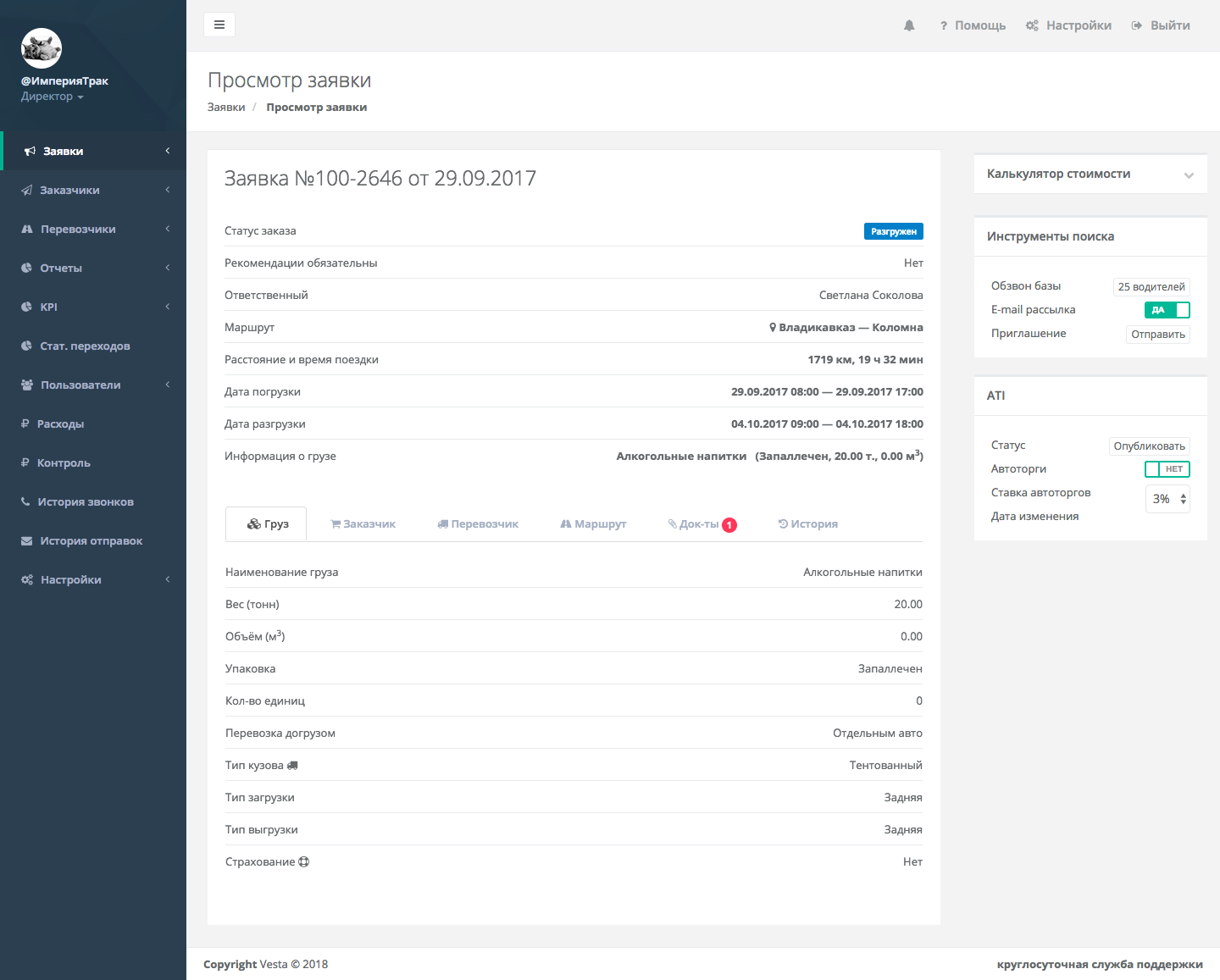
Task: Open the Директор user role dropdown
Action: pos(52,97)
